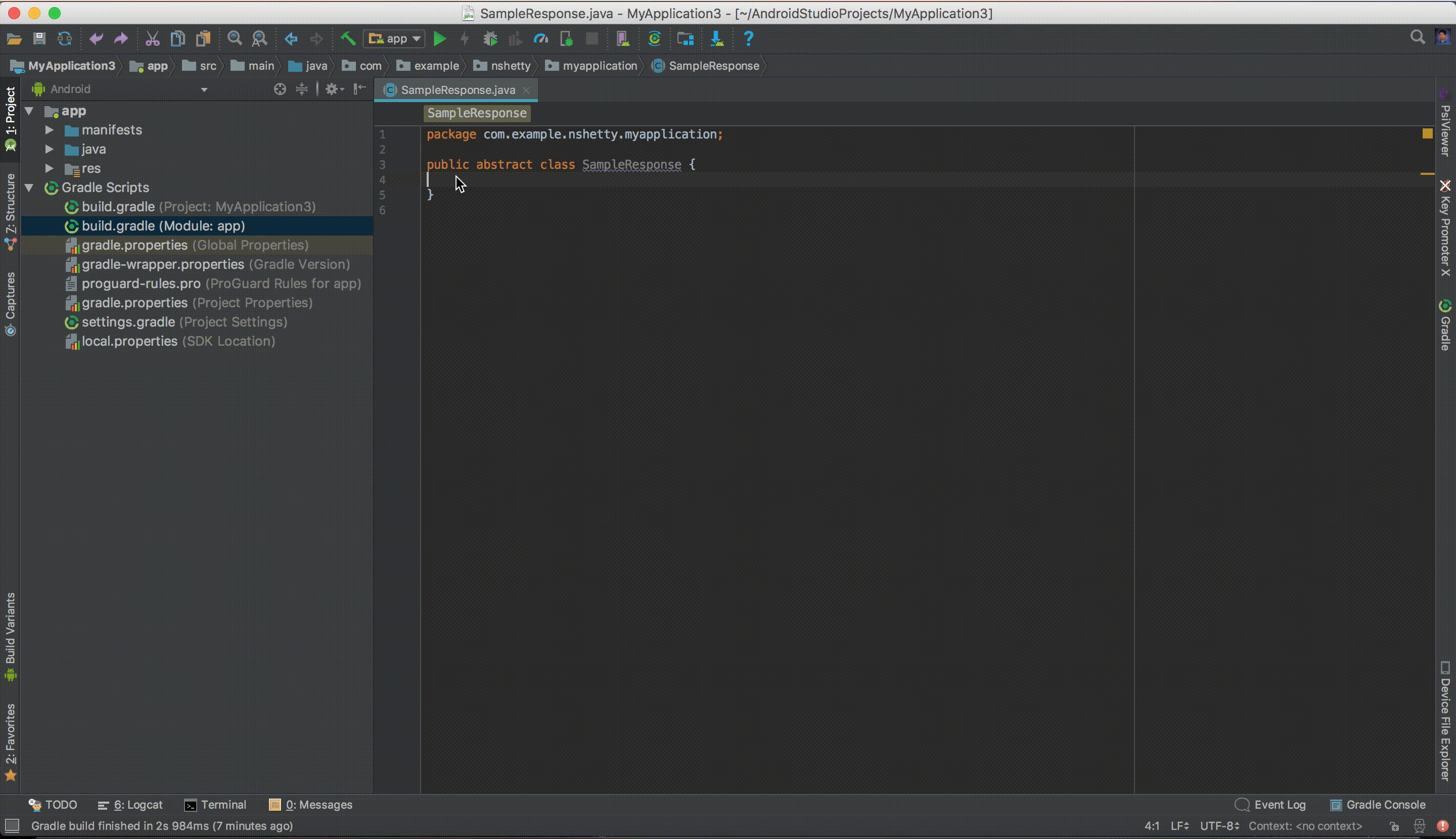Open the Event Log
This screenshot has height=839, width=1456.
point(1271,805)
